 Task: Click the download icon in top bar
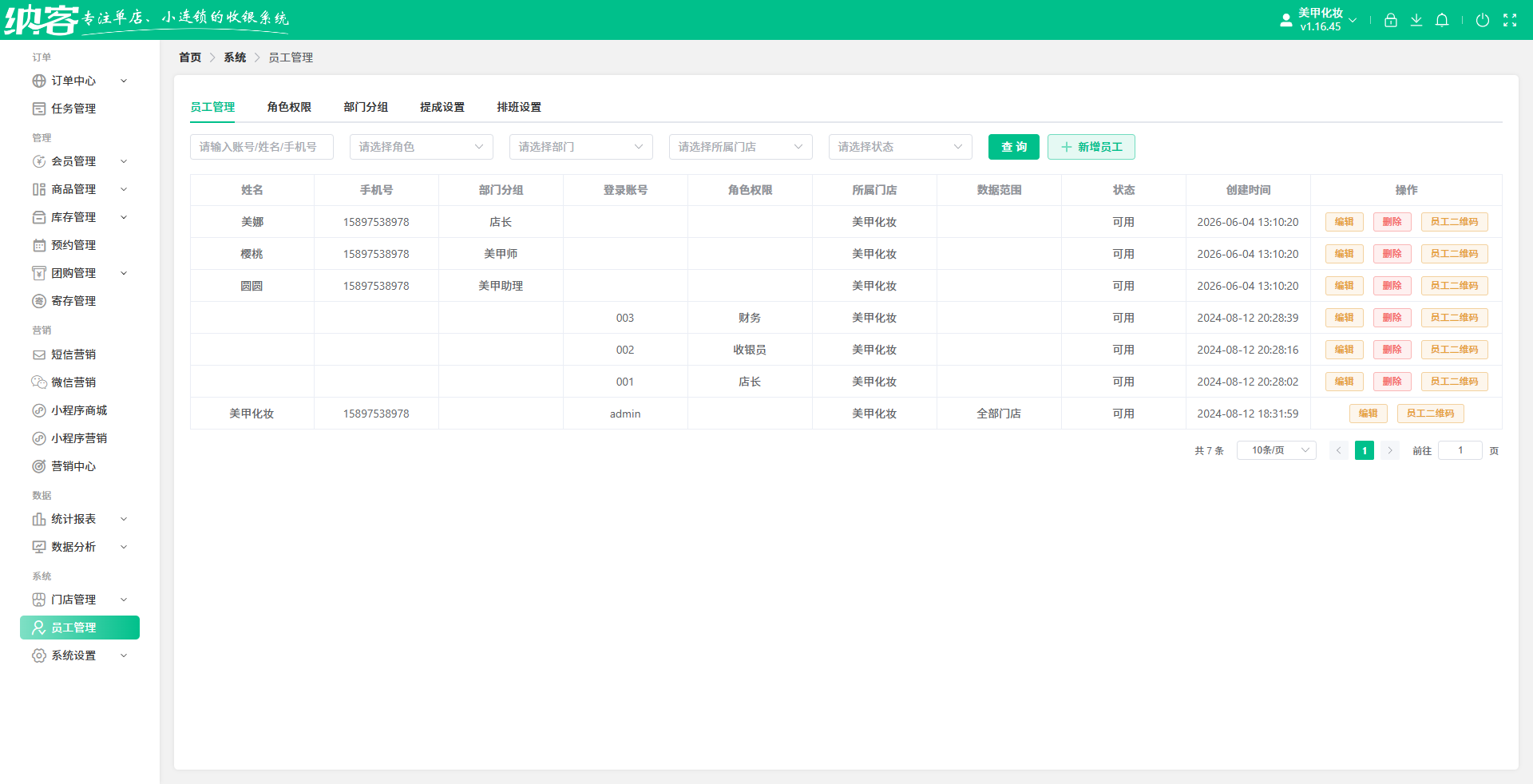coord(1416,20)
